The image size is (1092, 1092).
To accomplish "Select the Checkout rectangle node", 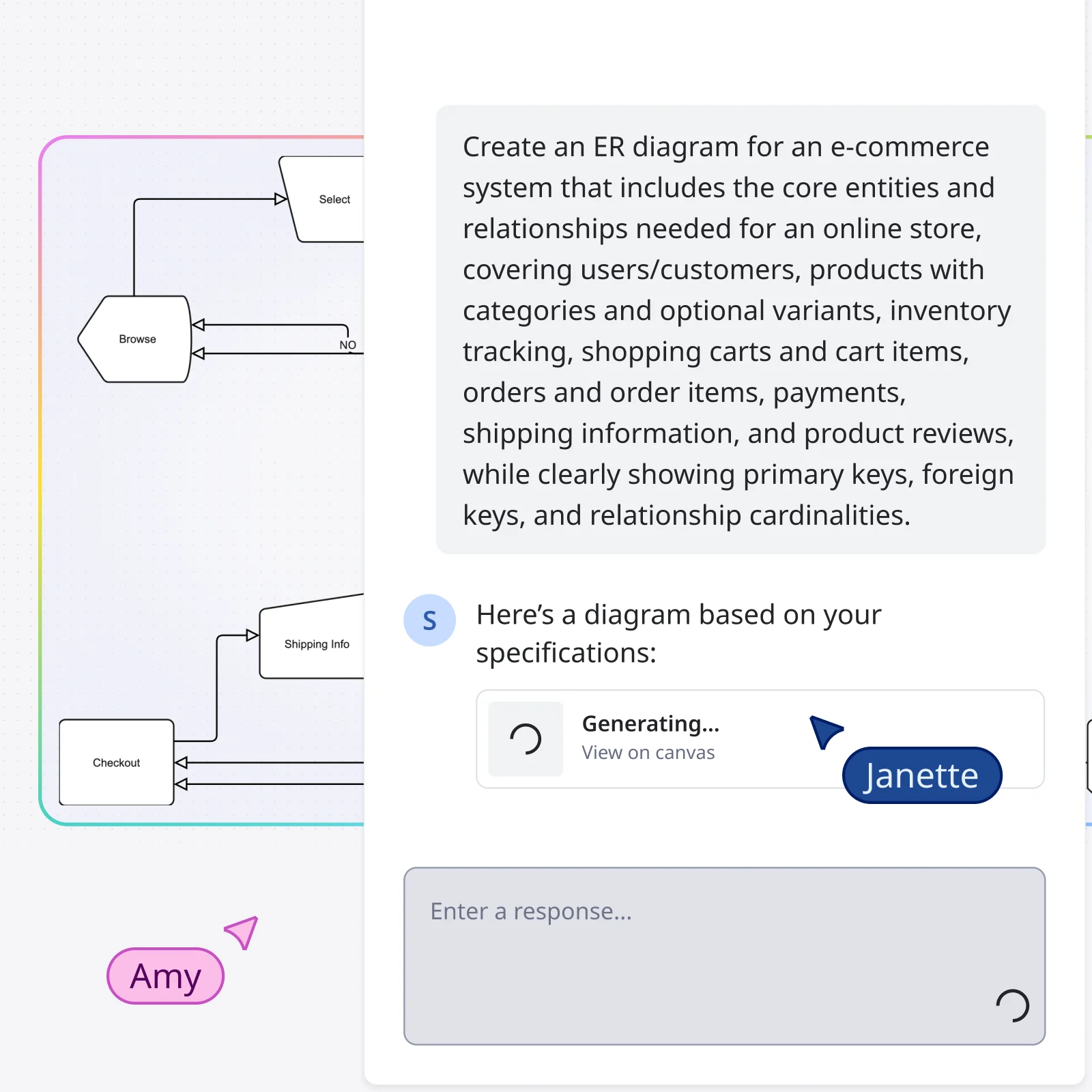I will click(x=116, y=762).
